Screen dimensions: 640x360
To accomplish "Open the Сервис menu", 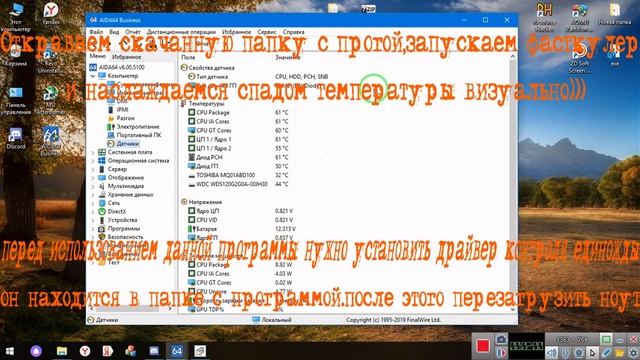I will point(267,32).
